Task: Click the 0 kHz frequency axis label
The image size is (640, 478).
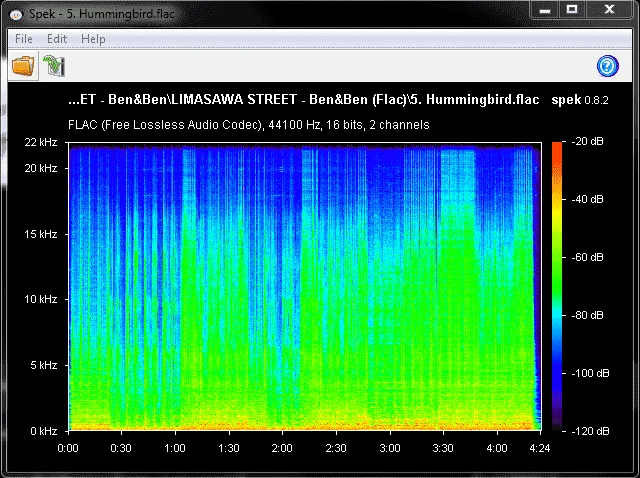Action: pyautogui.click(x=44, y=431)
